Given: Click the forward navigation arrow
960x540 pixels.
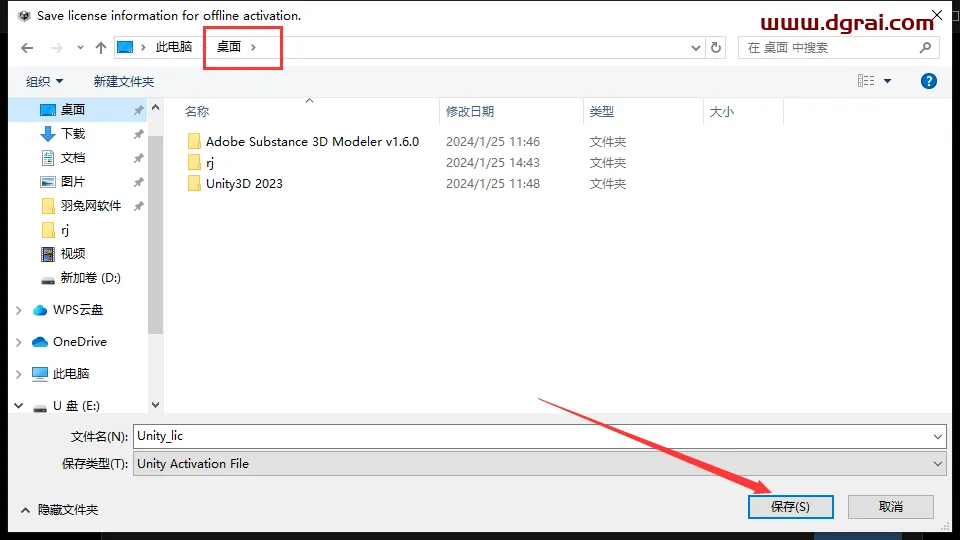Looking at the screenshot, I should tap(56, 48).
